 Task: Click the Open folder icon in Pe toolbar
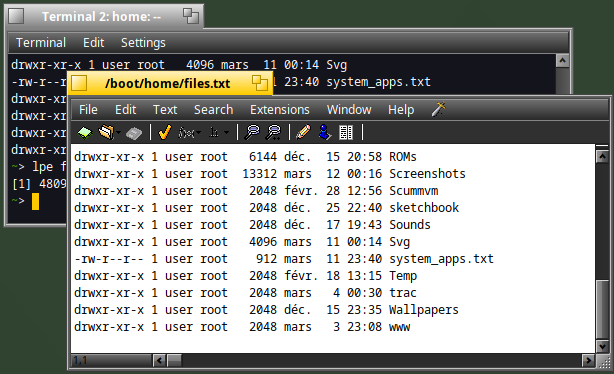106,132
